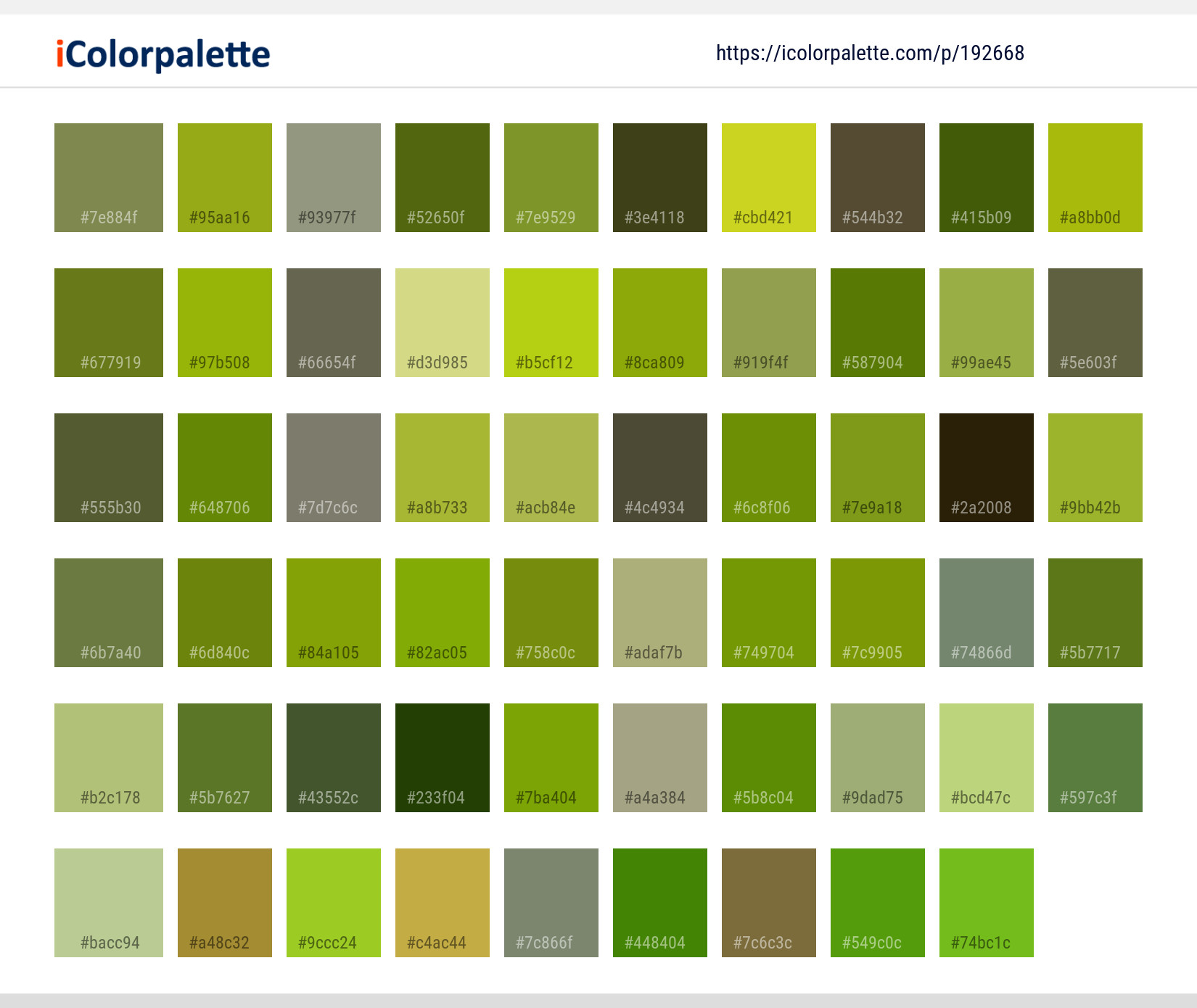Pick the #52650f swatch
The image size is (1197, 1008).
pyautogui.click(x=443, y=178)
